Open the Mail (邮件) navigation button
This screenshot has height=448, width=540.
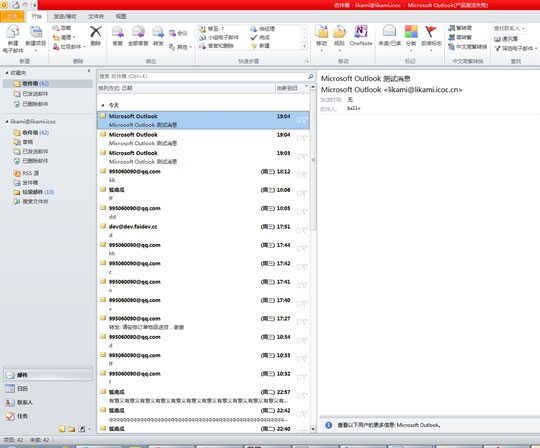coord(48,375)
